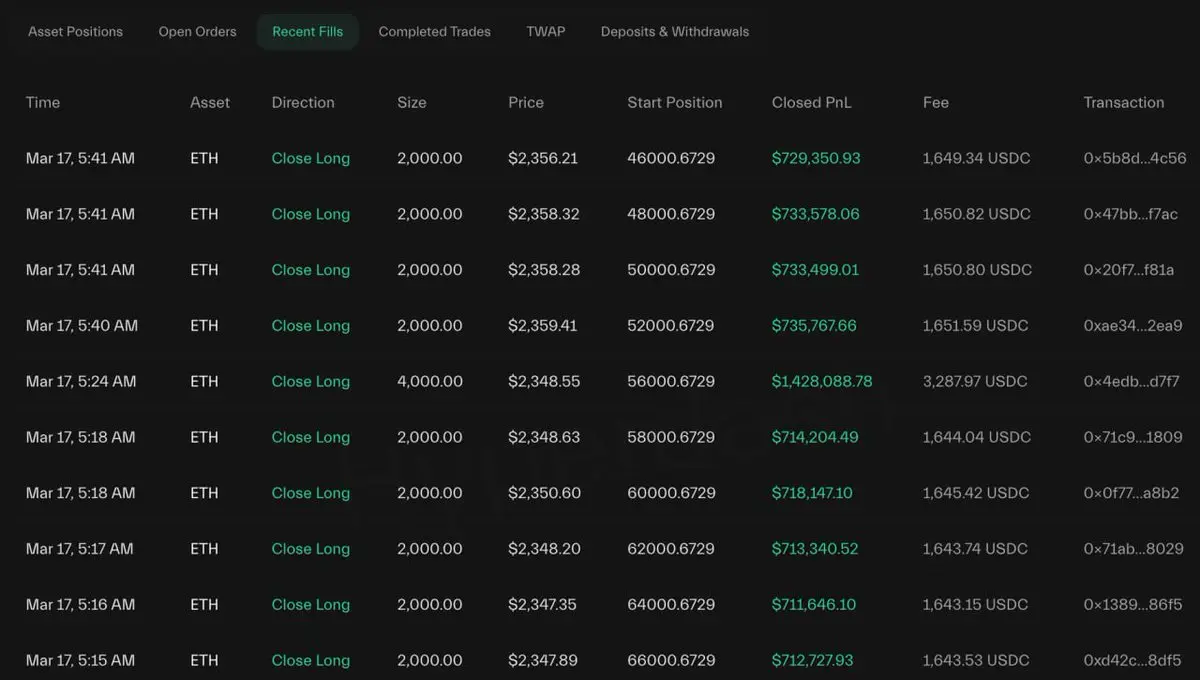This screenshot has width=1200, height=680.
Task: Open transaction hash ending in 2ea9
Action: 1132,326
